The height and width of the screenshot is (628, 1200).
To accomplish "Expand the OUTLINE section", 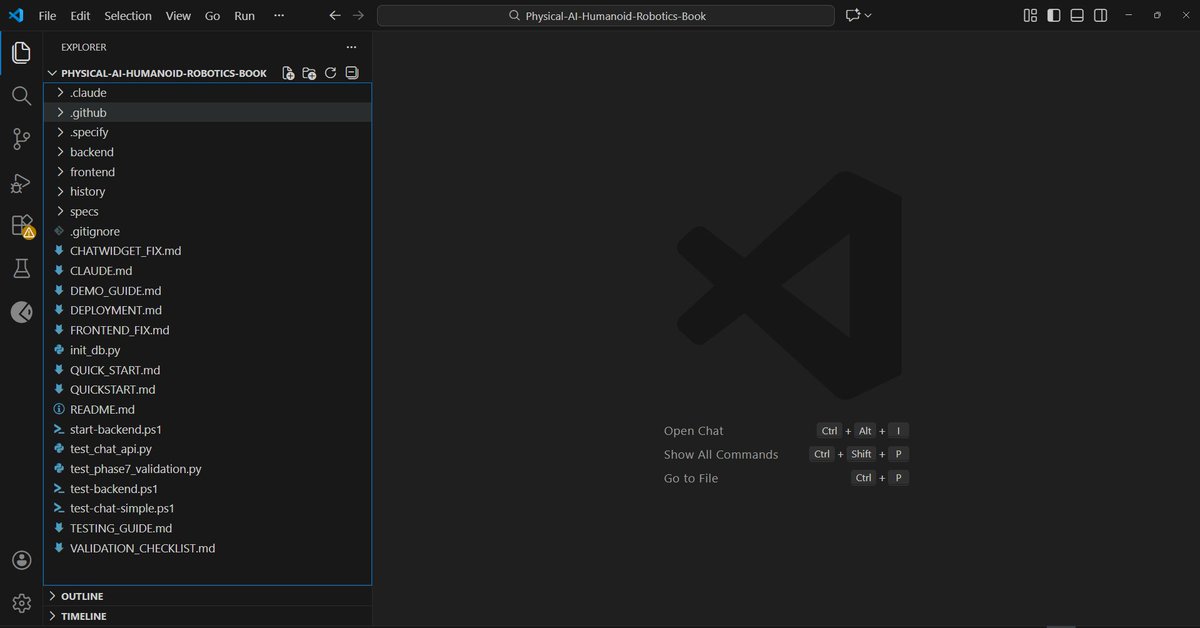I will point(207,596).
